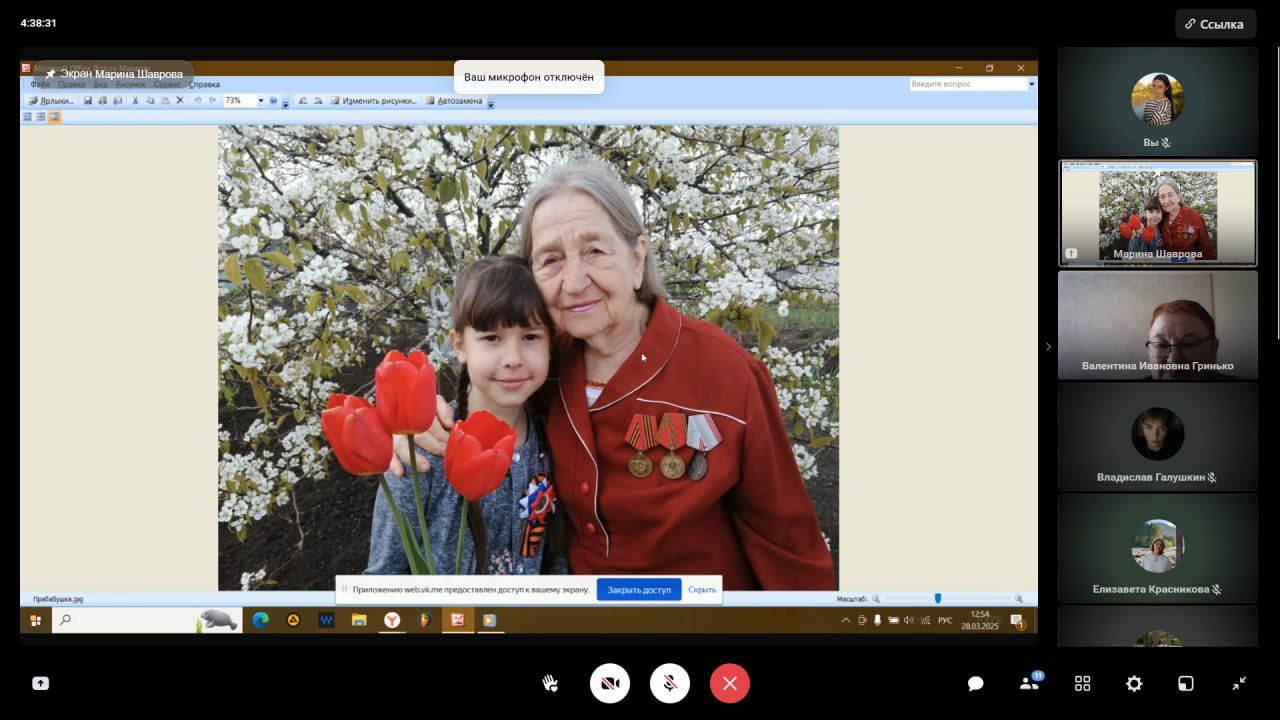
Task: Exit fullscreen mode
Action: point(1239,684)
